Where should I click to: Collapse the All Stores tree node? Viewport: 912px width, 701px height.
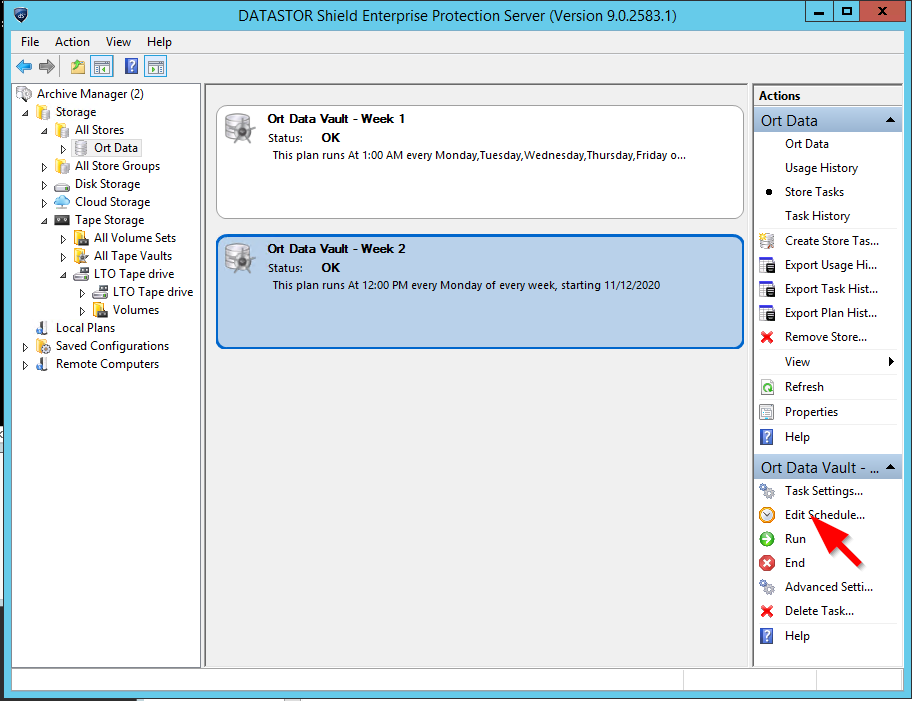click(44, 131)
